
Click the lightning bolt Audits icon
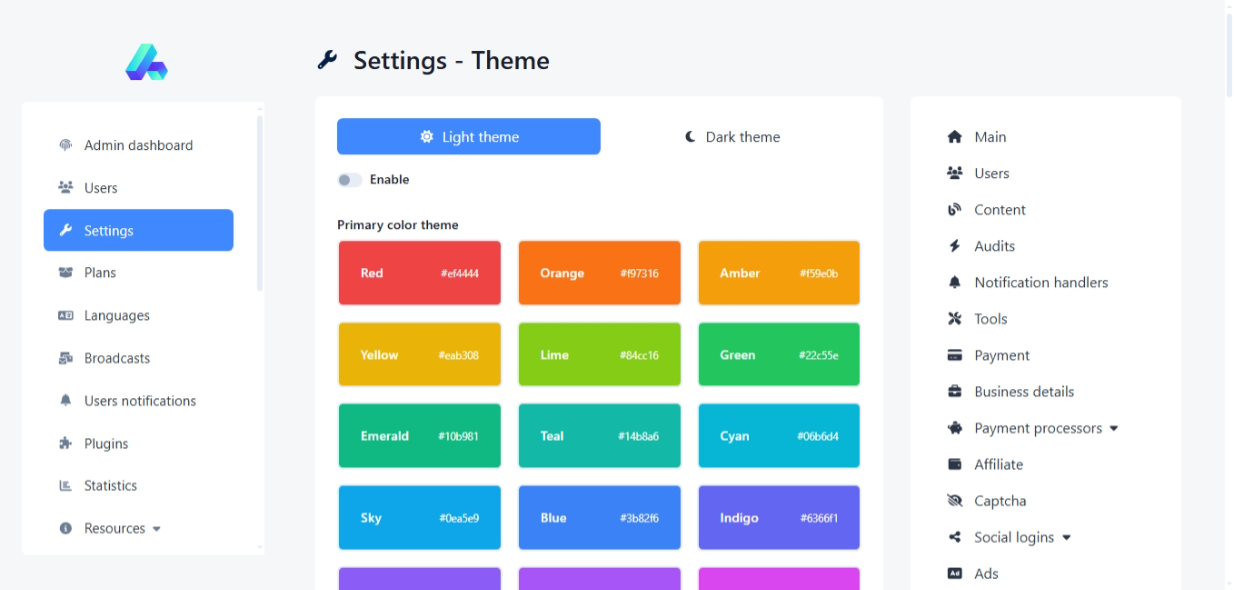(954, 246)
